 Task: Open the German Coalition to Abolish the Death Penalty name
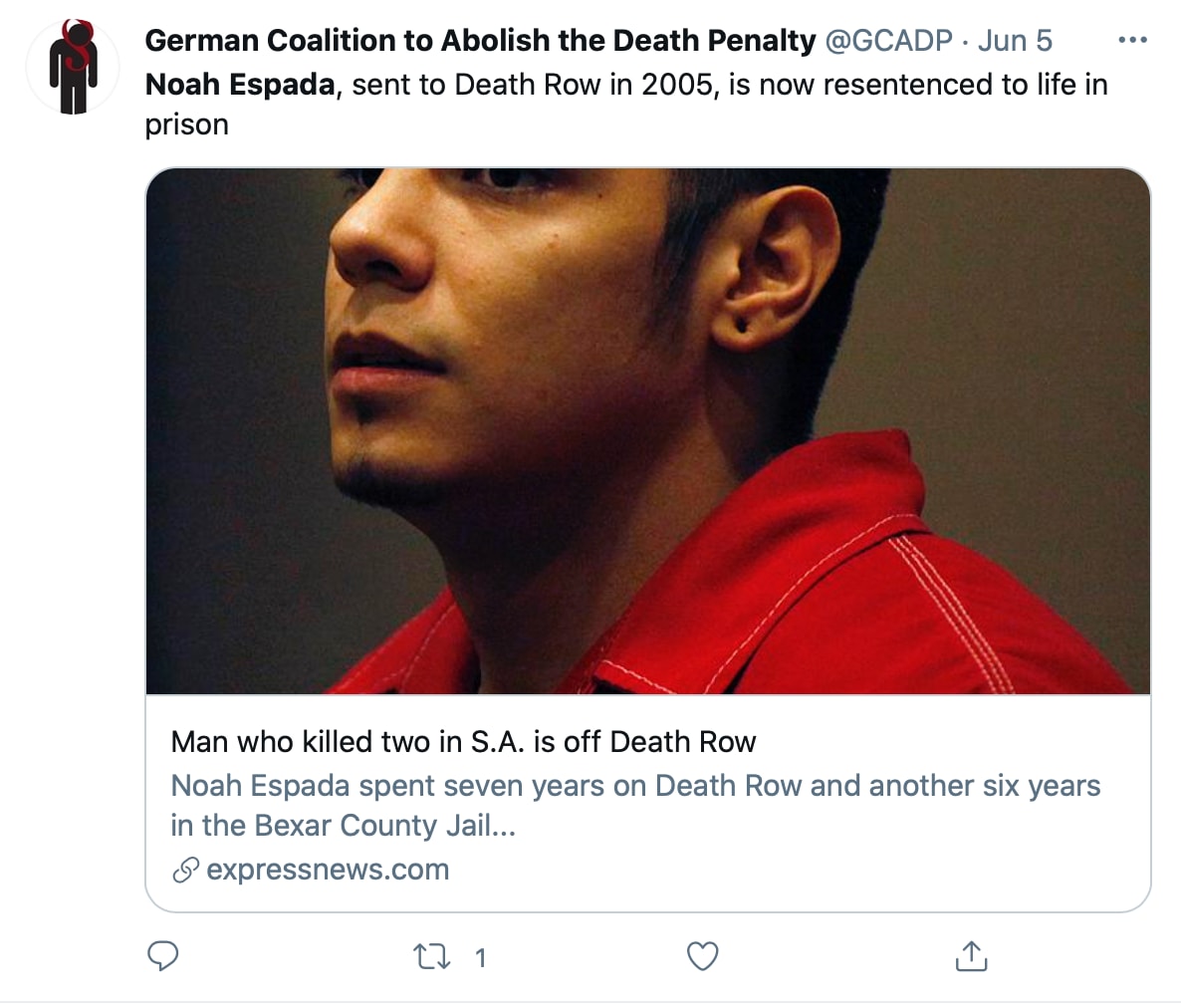(480, 41)
